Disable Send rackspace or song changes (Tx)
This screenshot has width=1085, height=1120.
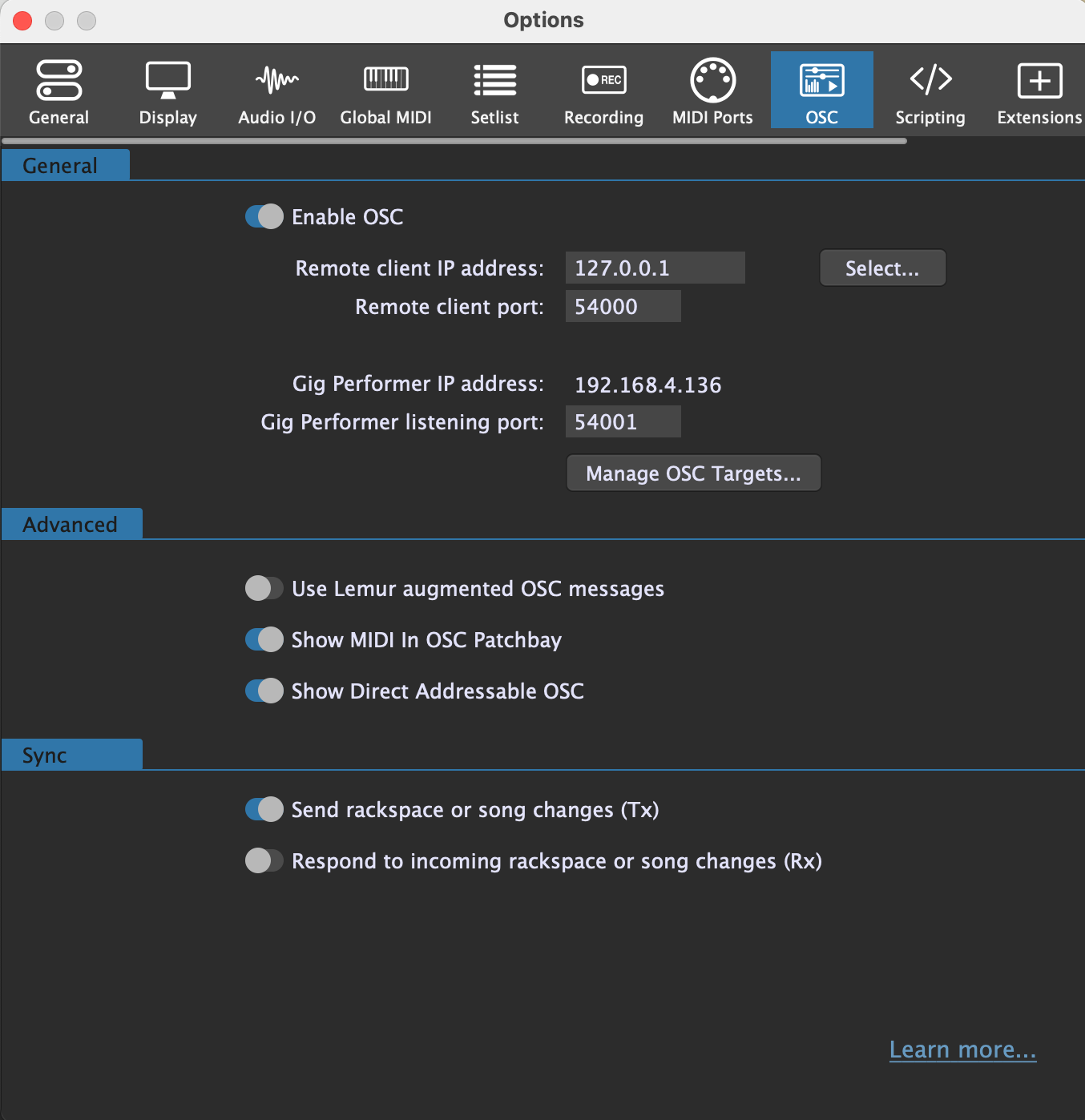tap(264, 809)
